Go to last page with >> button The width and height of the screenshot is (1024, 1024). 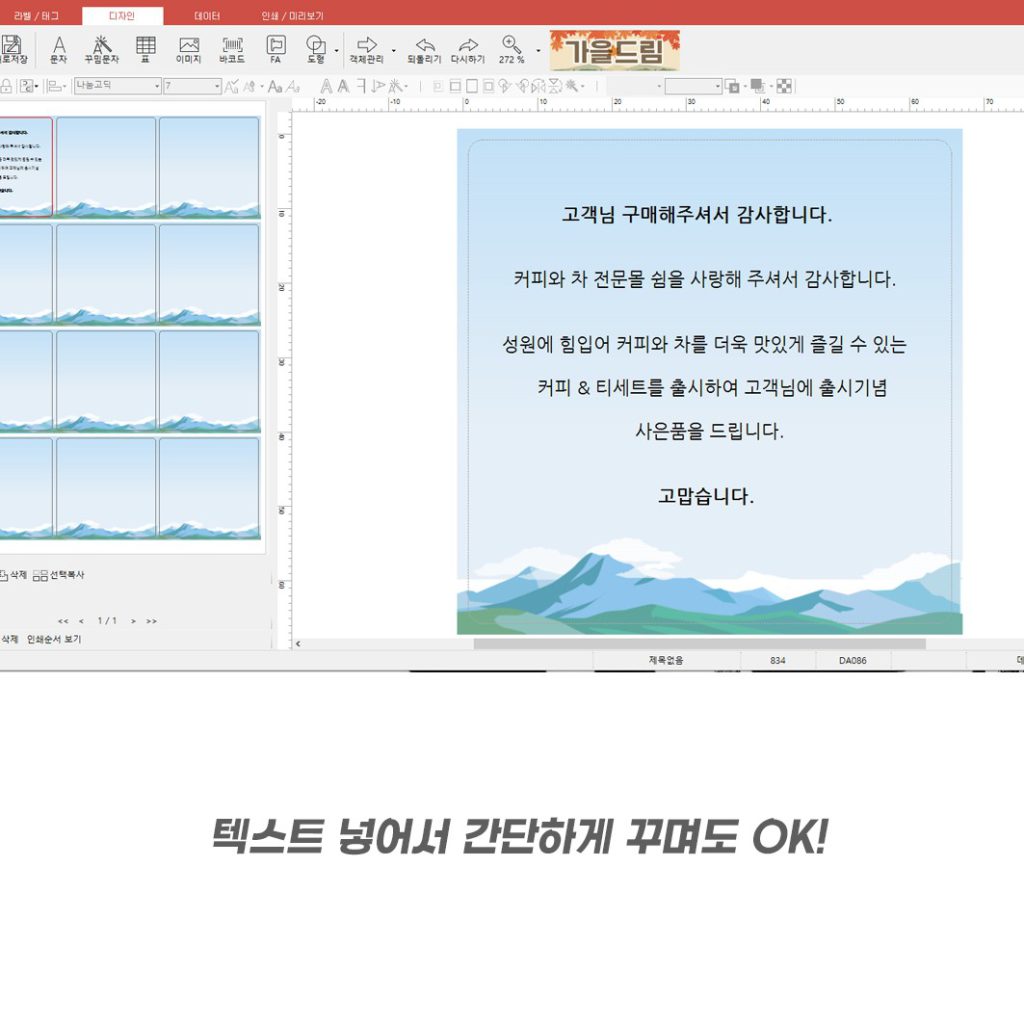(x=152, y=621)
